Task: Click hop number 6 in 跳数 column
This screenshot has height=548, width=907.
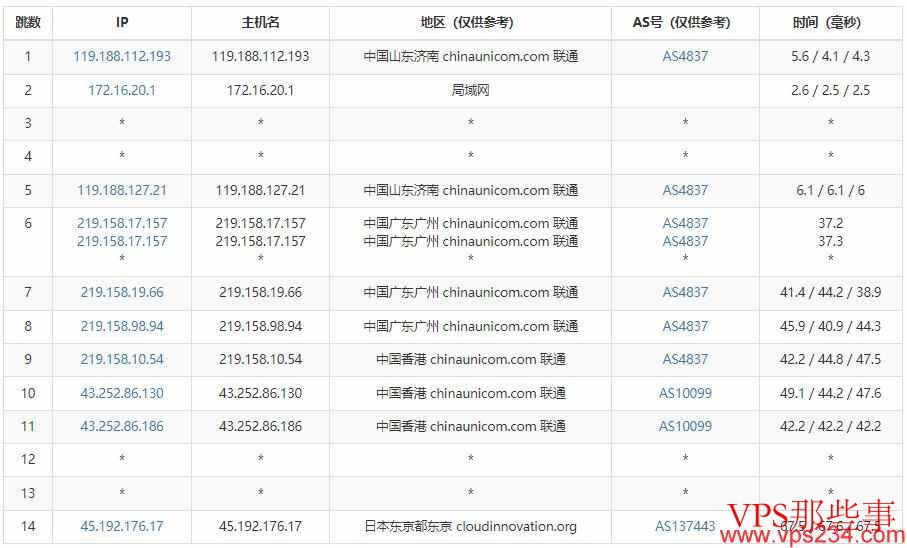Action: (28, 223)
